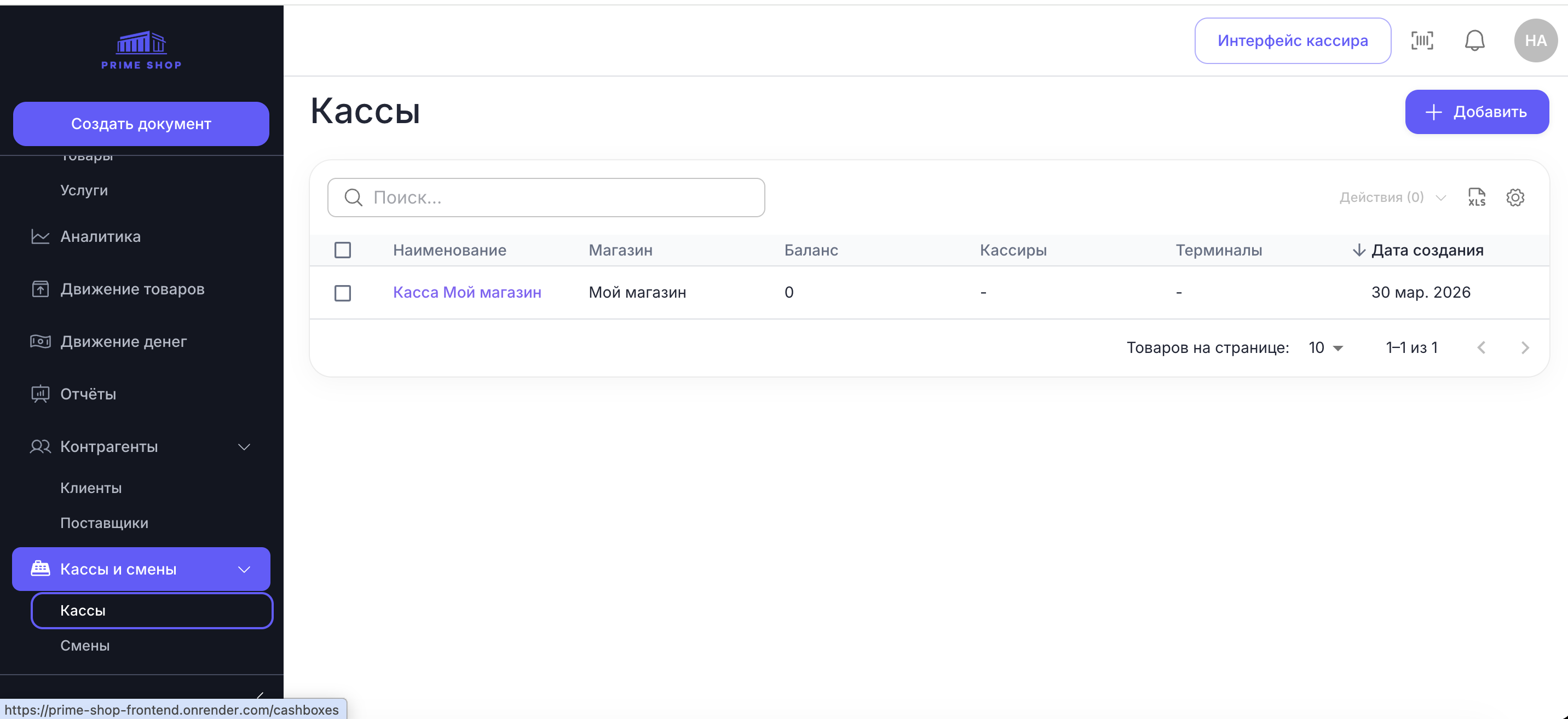Viewport: 1568px width, 719px height.
Task: Click the Движение денег banknote icon
Action: pyautogui.click(x=40, y=341)
